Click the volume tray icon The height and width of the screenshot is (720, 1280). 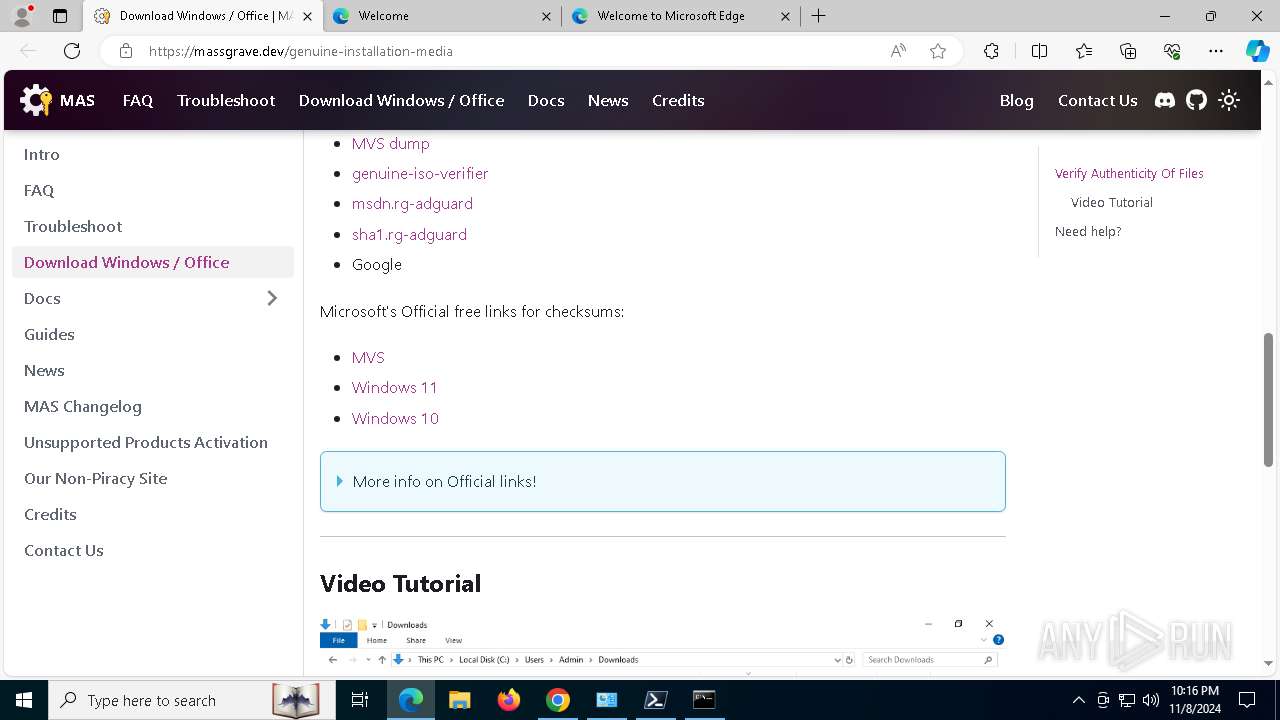pos(1151,700)
